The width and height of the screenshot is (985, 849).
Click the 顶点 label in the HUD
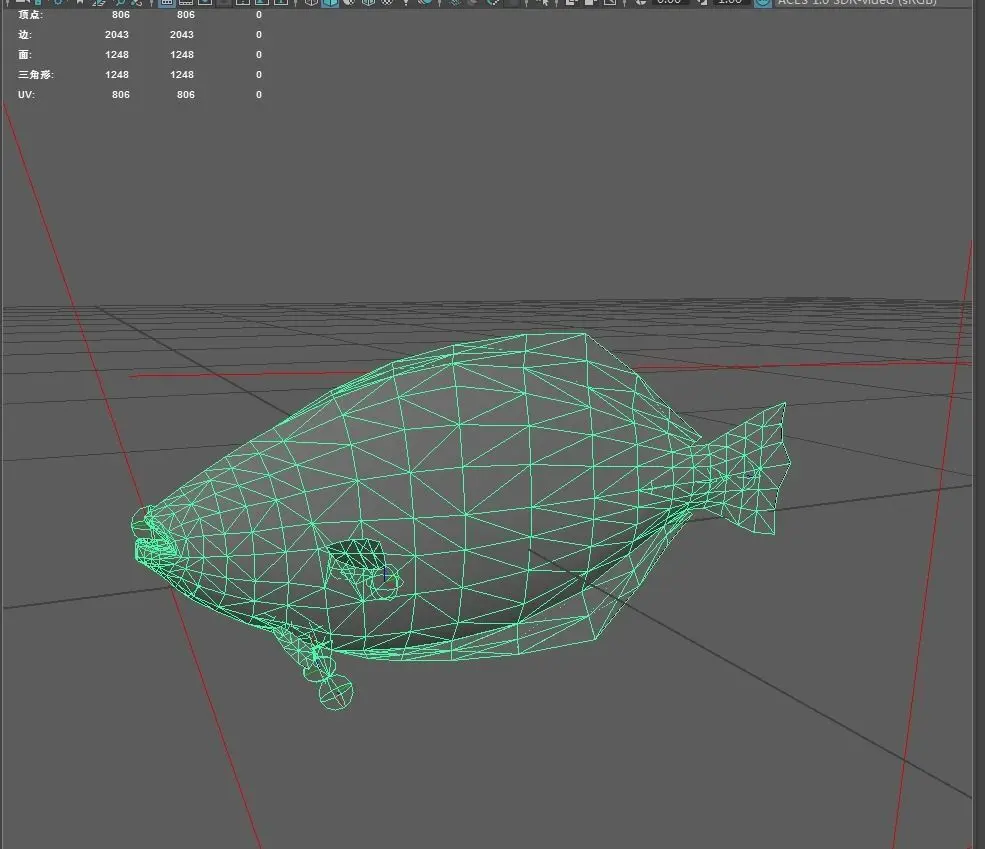30,14
